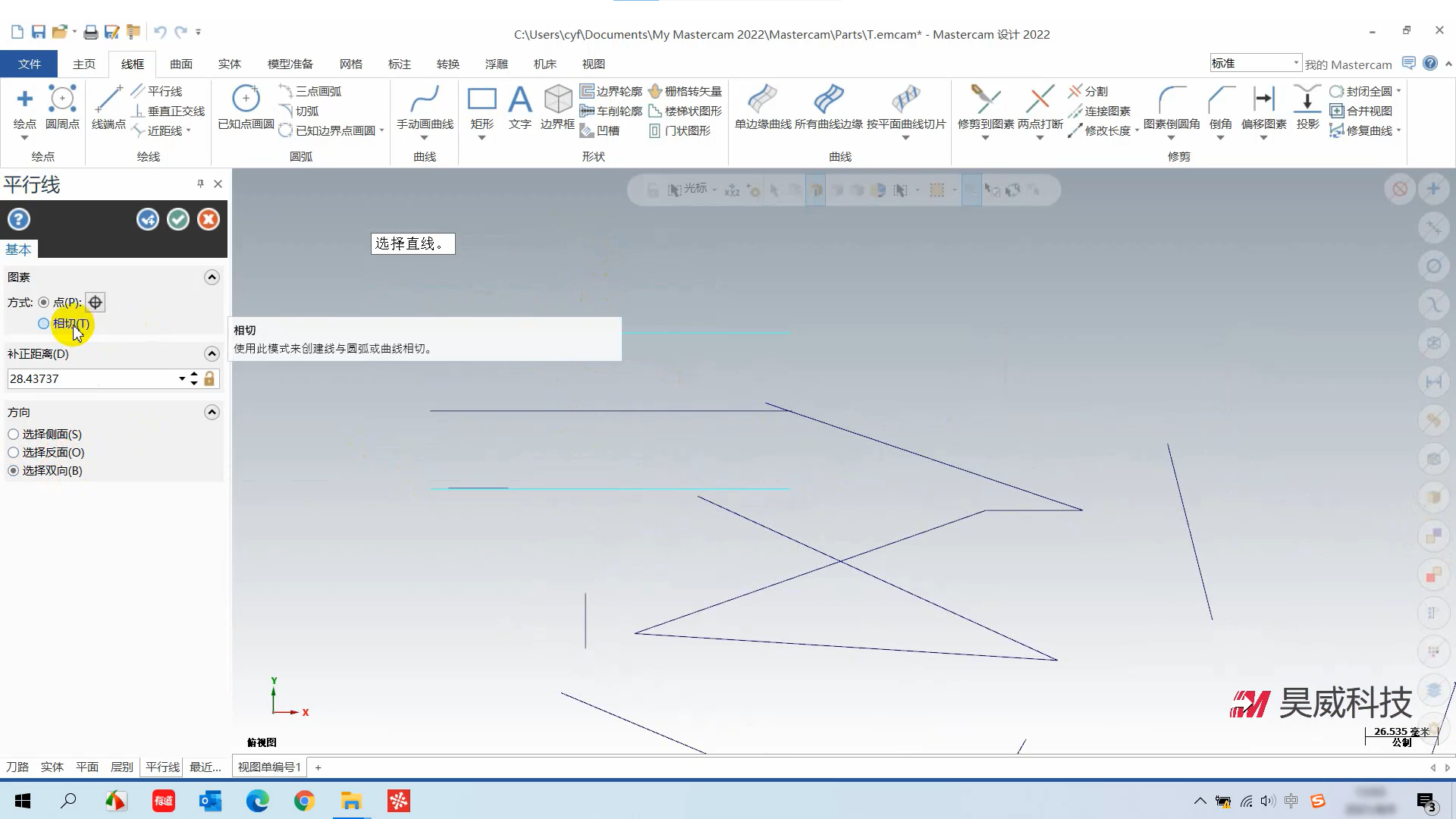Choose the 修剪到图素 trim tool
This screenshot has height=819, width=1456.
[985, 100]
